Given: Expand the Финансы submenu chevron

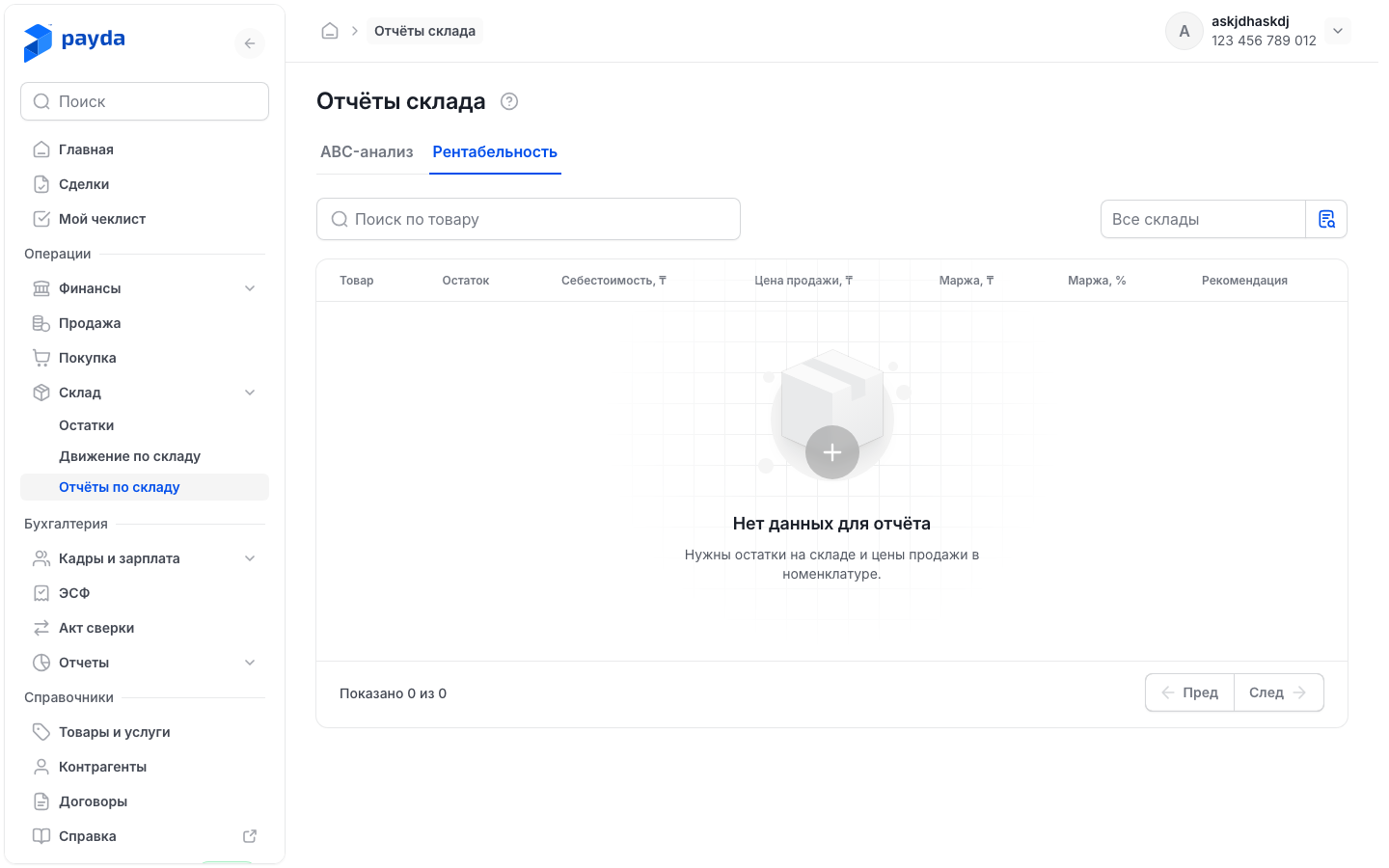Looking at the screenshot, I should click(x=250, y=288).
